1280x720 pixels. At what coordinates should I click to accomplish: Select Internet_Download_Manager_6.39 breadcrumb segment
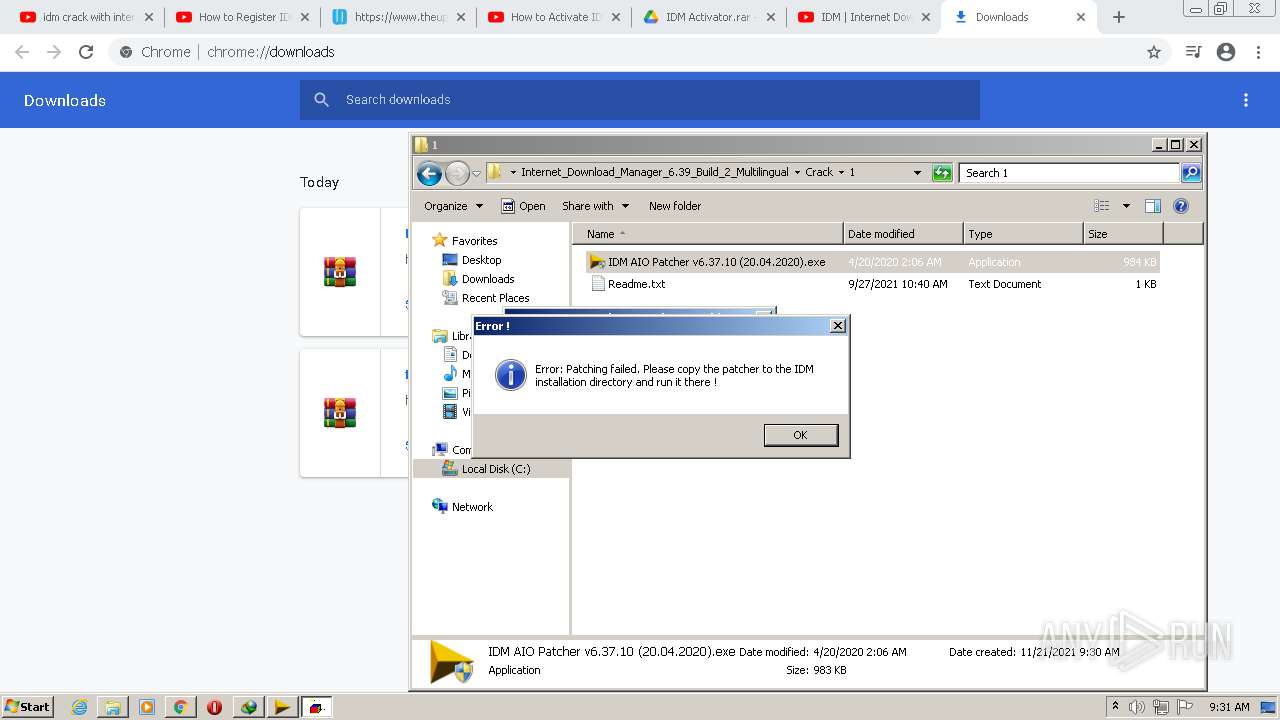point(654,172)
